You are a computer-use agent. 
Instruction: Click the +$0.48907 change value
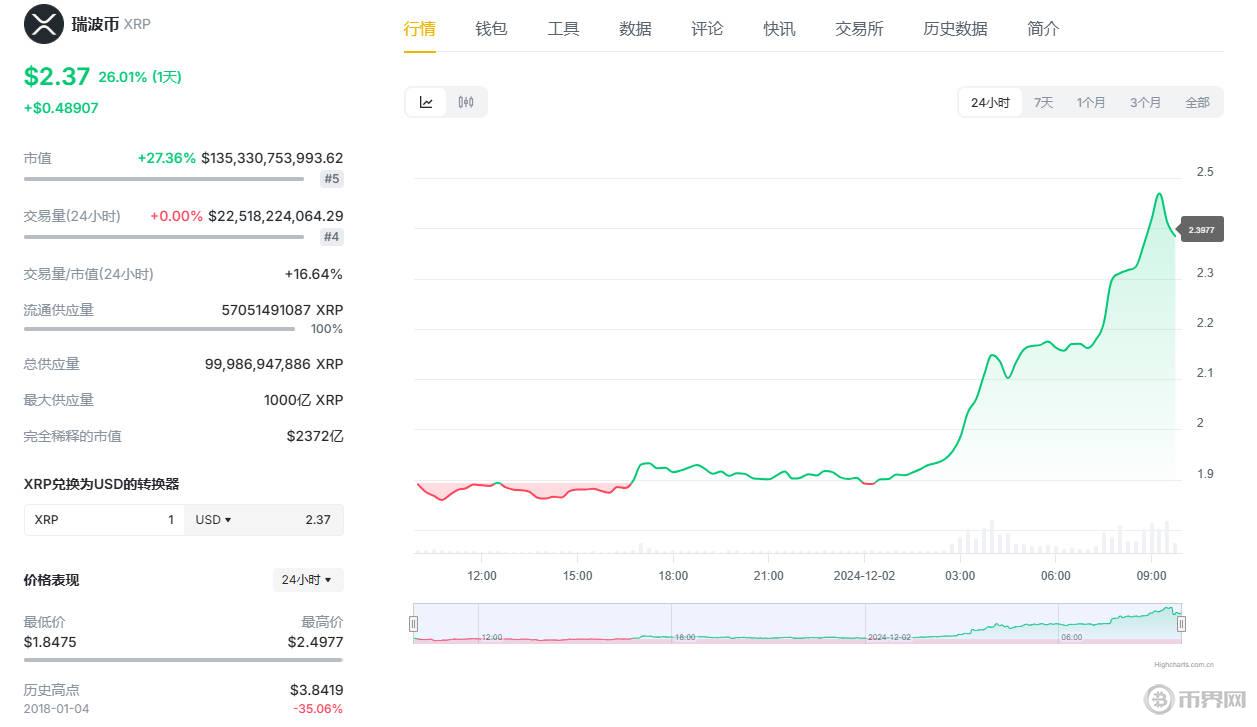61,108
